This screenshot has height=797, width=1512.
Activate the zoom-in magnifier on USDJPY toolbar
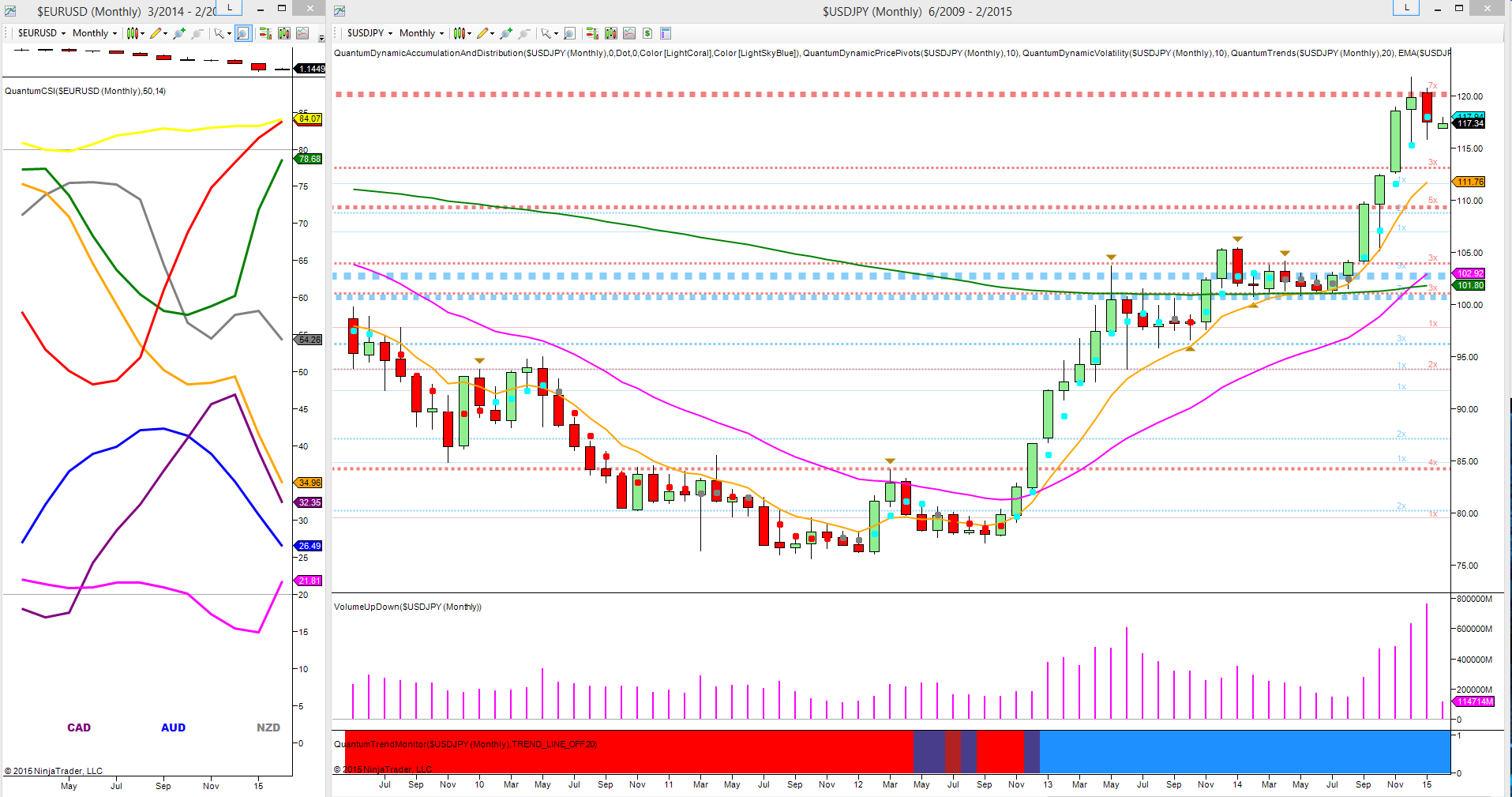[505, 33]
